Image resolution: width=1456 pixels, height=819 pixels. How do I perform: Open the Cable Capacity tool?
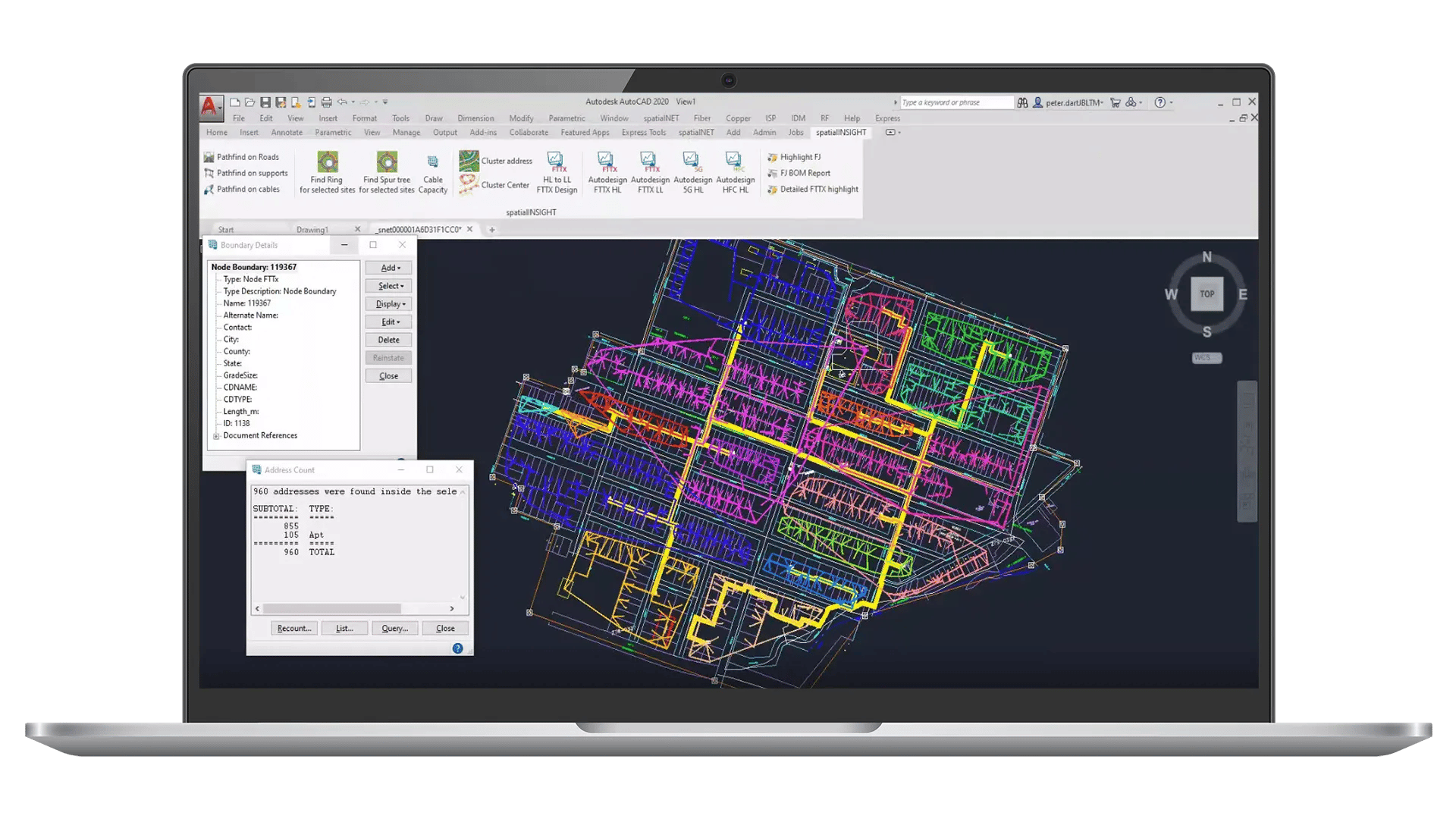[x=433, y=174]
